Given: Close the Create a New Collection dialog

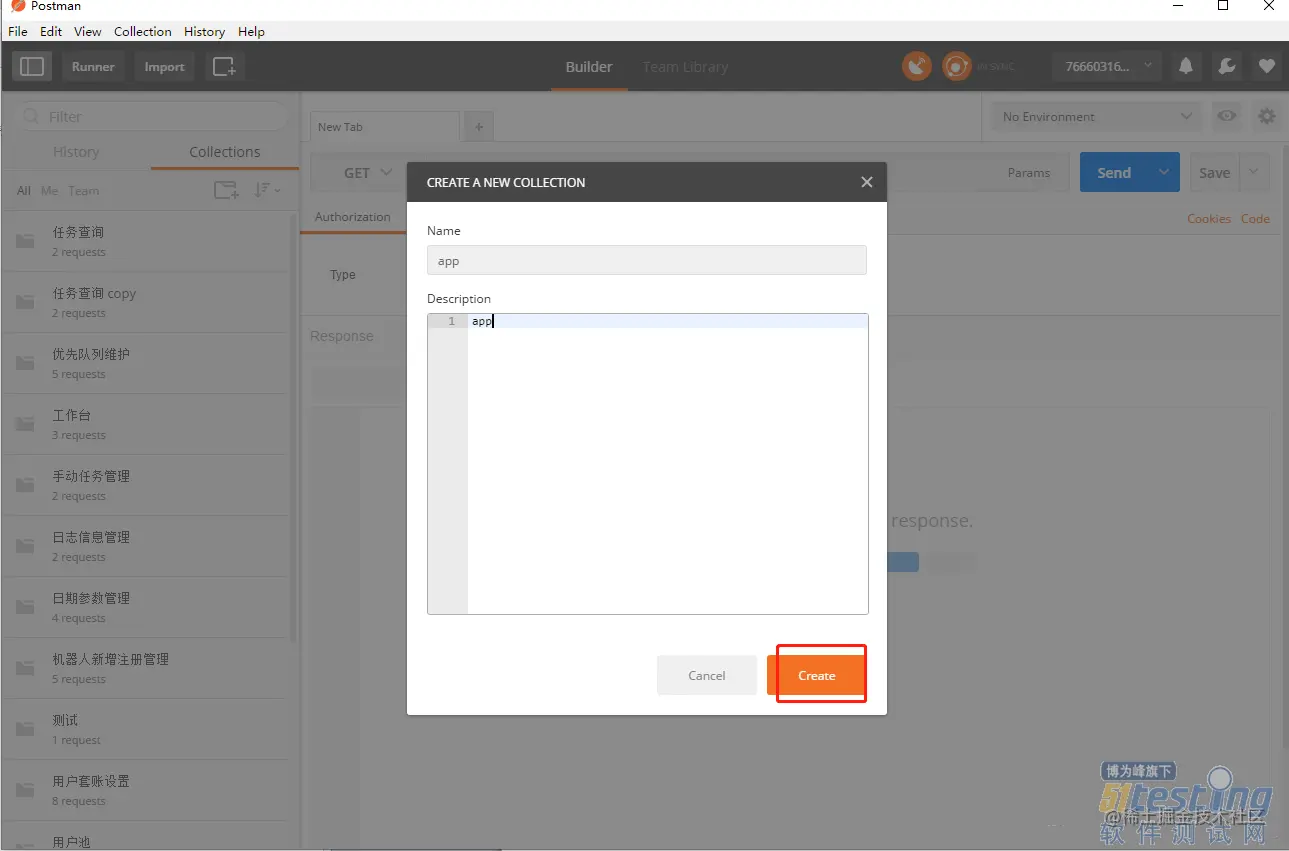Looking at the screenshot, I should pyautogui.click(x=867, y=182).
